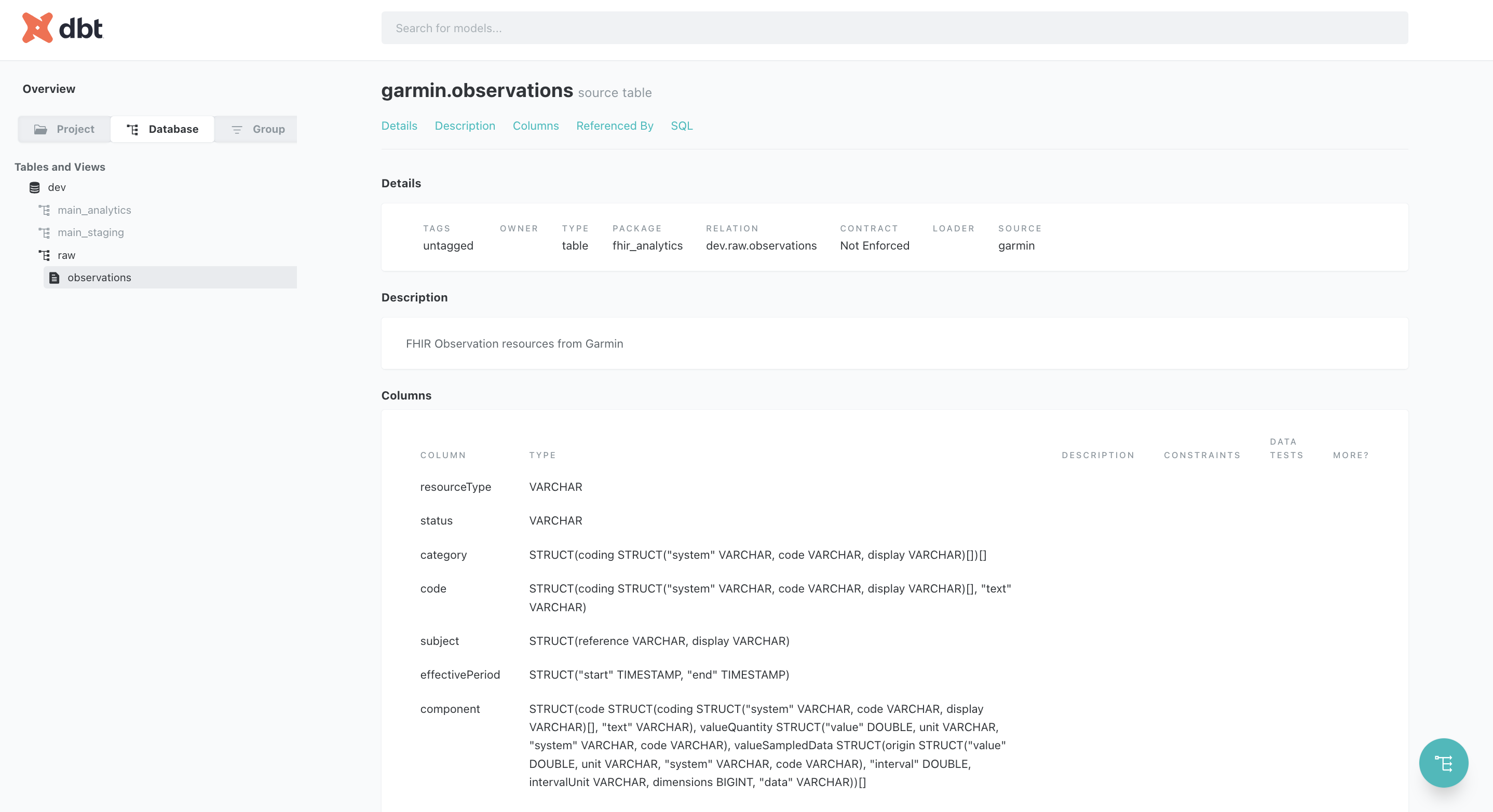Switch to the Group view tab
1493x812 pixels.
257,129
